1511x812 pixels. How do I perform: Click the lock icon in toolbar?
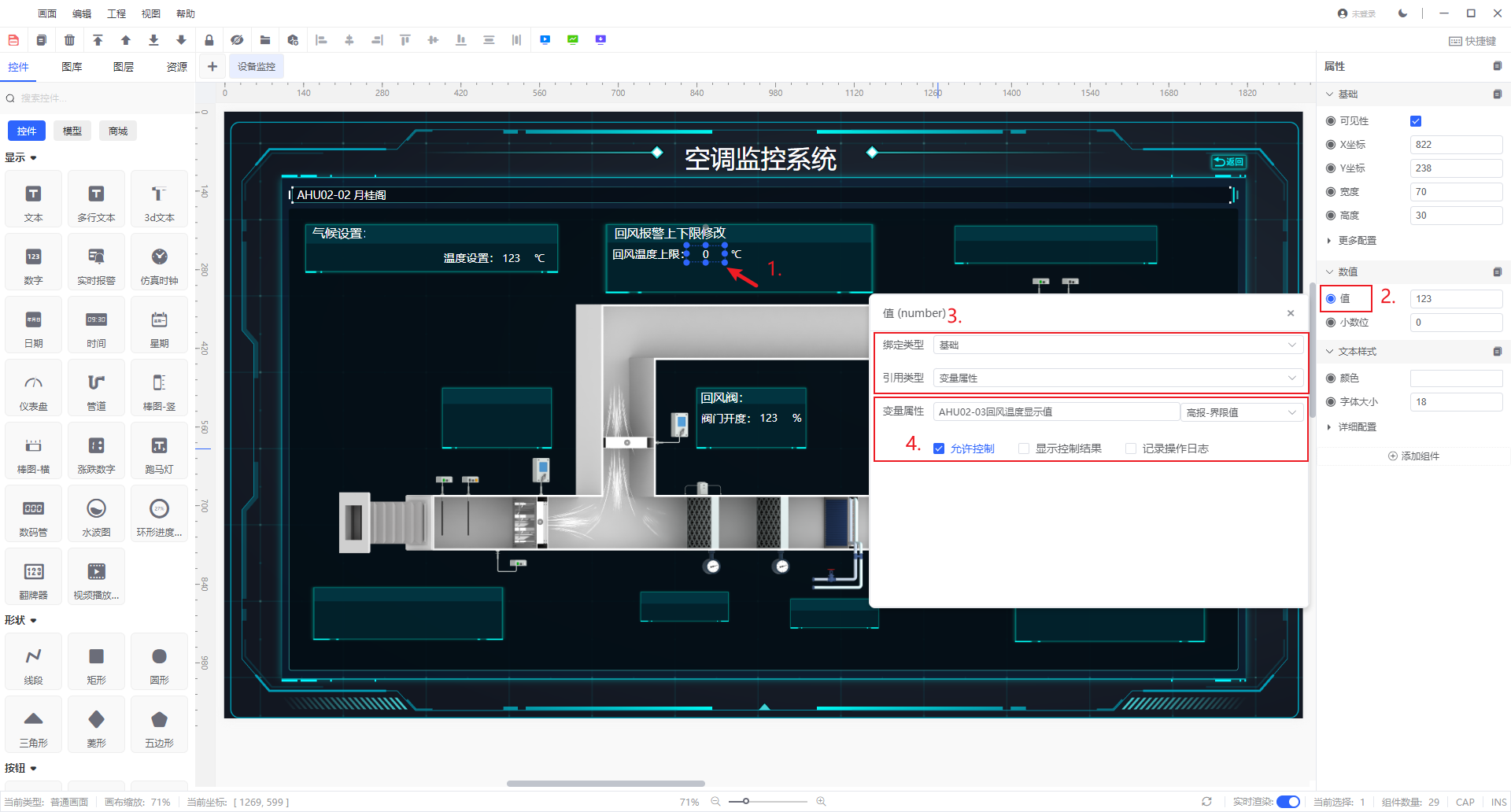pyautogui.click(x=209, y=40)
